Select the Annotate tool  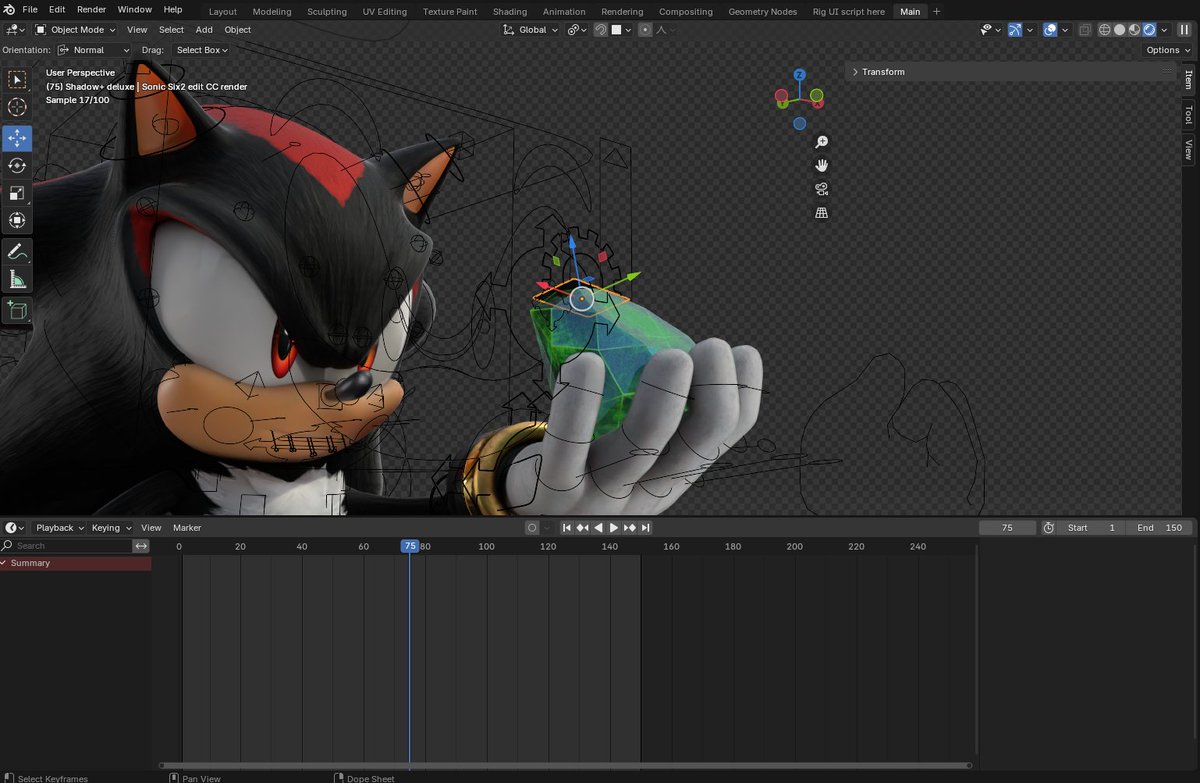[17, 252]
